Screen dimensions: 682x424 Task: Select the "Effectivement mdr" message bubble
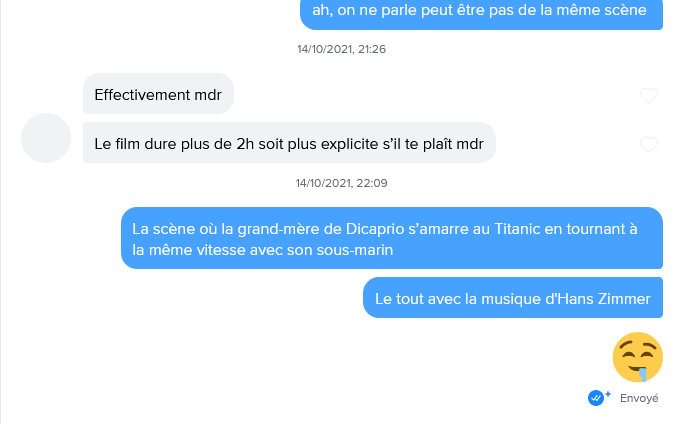pyautogui.click(x=158, y=93)
